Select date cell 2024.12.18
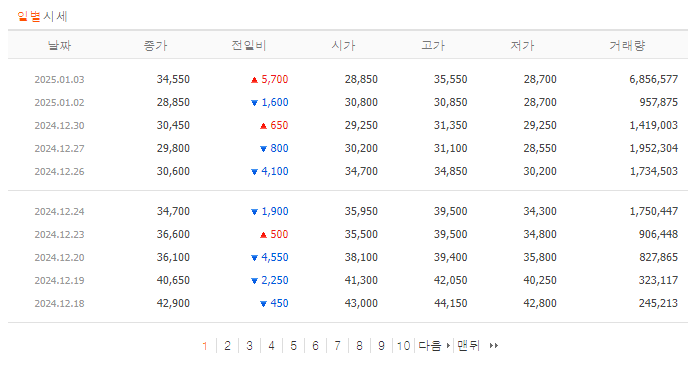 coord(59,303)
